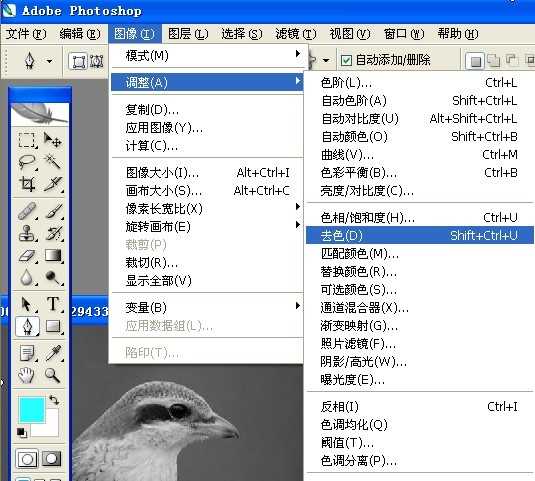Select the Lasso tool
The image size is (535, 481).
[27, 162]
